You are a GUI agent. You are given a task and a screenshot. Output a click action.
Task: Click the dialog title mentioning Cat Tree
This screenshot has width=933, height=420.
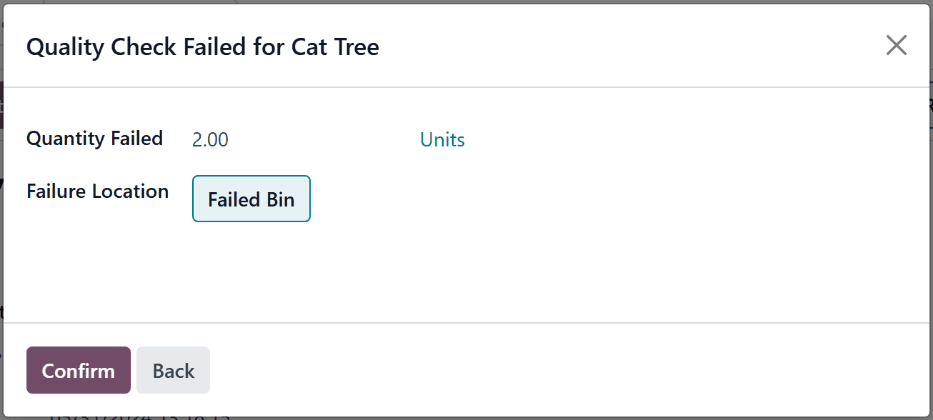click(x=202, y=46)
